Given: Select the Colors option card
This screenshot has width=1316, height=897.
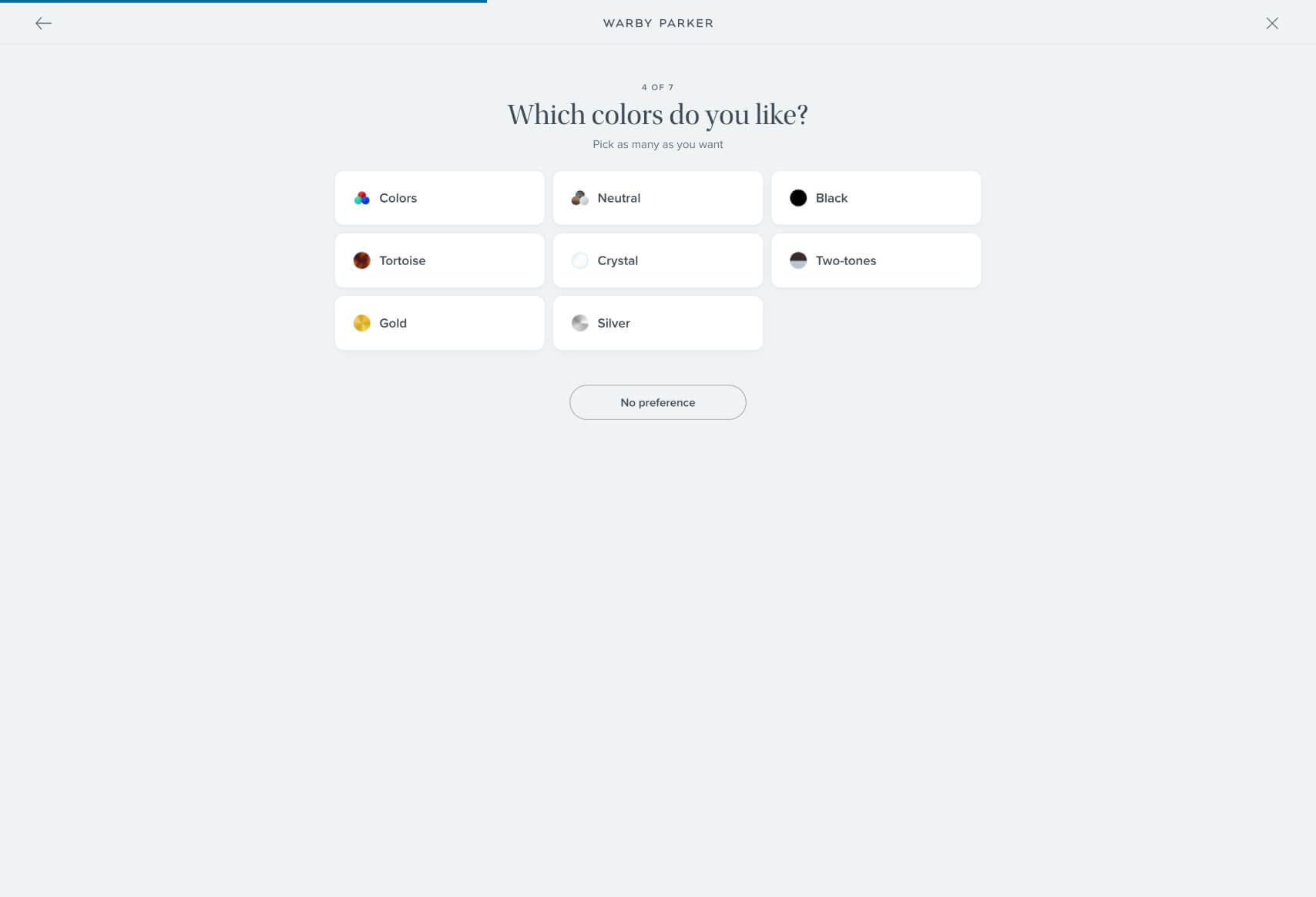Looking at the screenshot, I should pyautogui.click(x=440, y=198).
